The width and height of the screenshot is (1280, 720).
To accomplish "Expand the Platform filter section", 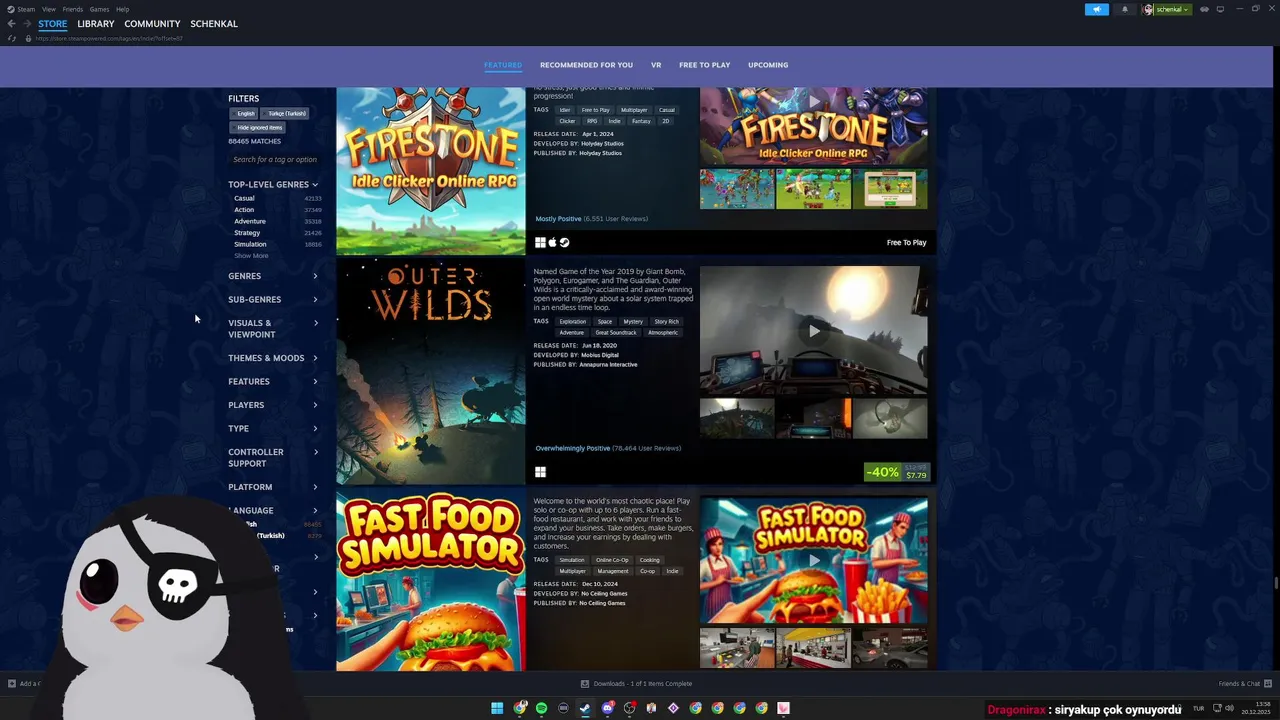I will pos(273,487).
